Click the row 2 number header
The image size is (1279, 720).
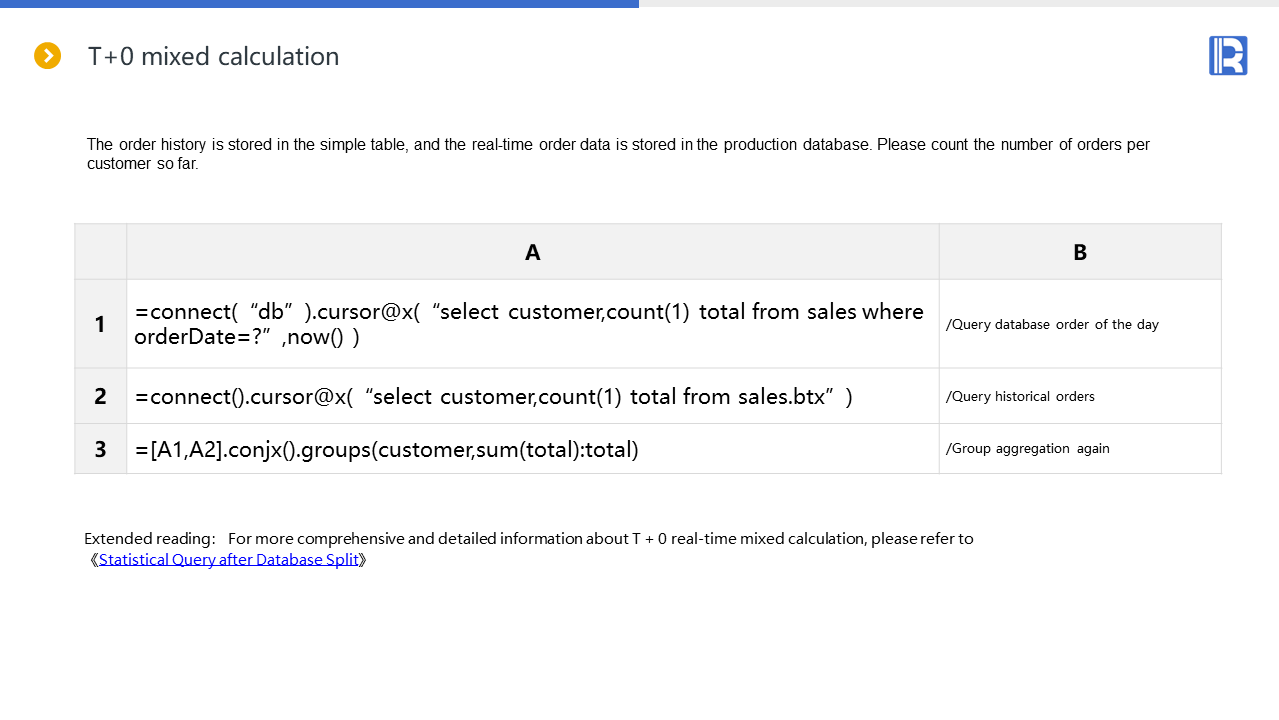pyautogui.click(x=100, y=396)
